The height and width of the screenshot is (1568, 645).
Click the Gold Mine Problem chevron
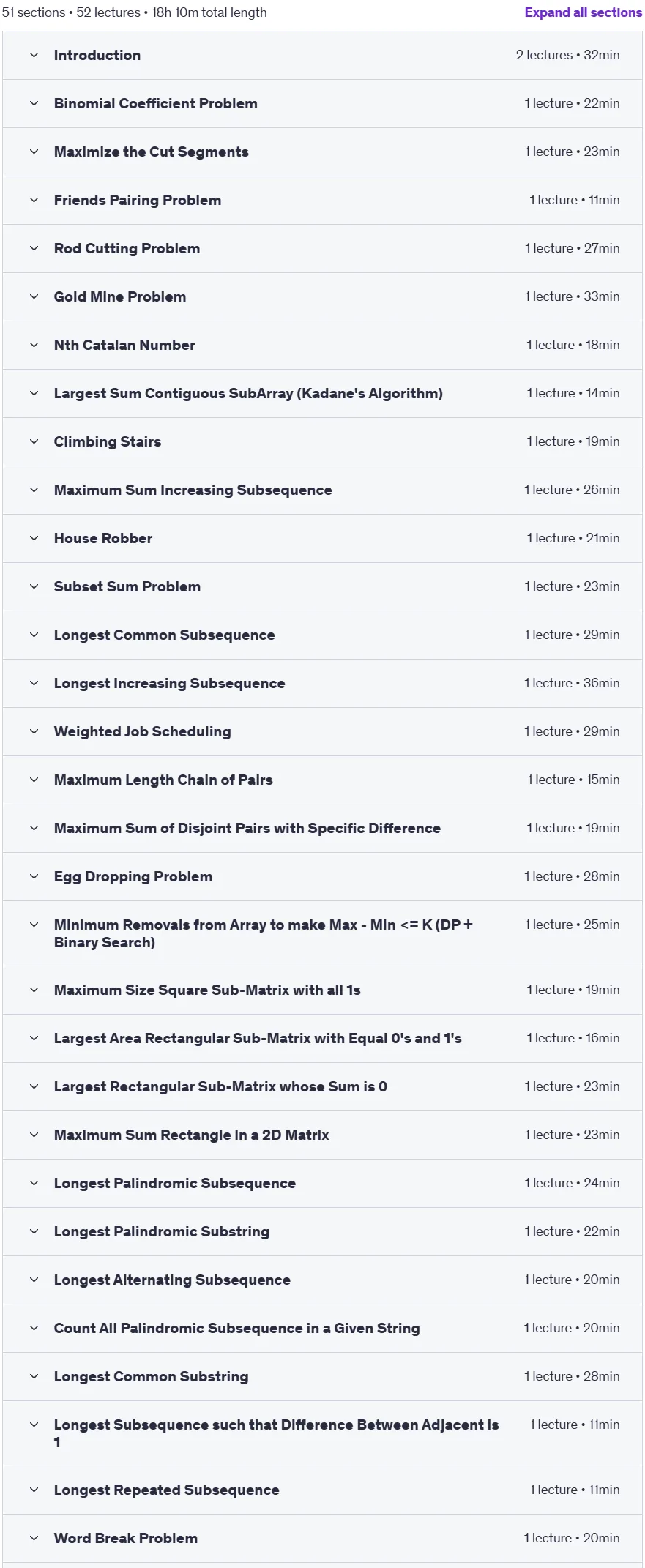(34, 296)
